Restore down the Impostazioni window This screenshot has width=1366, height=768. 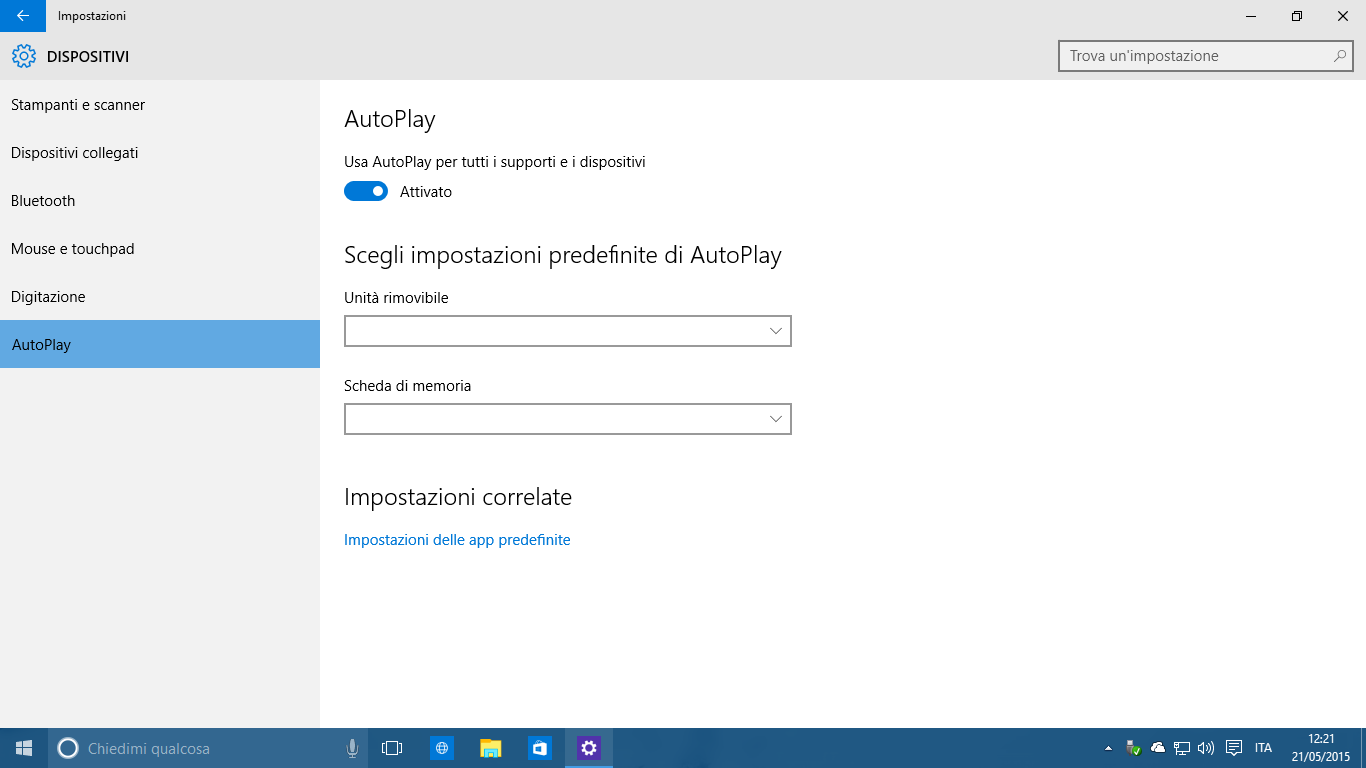coord(1297,16)
